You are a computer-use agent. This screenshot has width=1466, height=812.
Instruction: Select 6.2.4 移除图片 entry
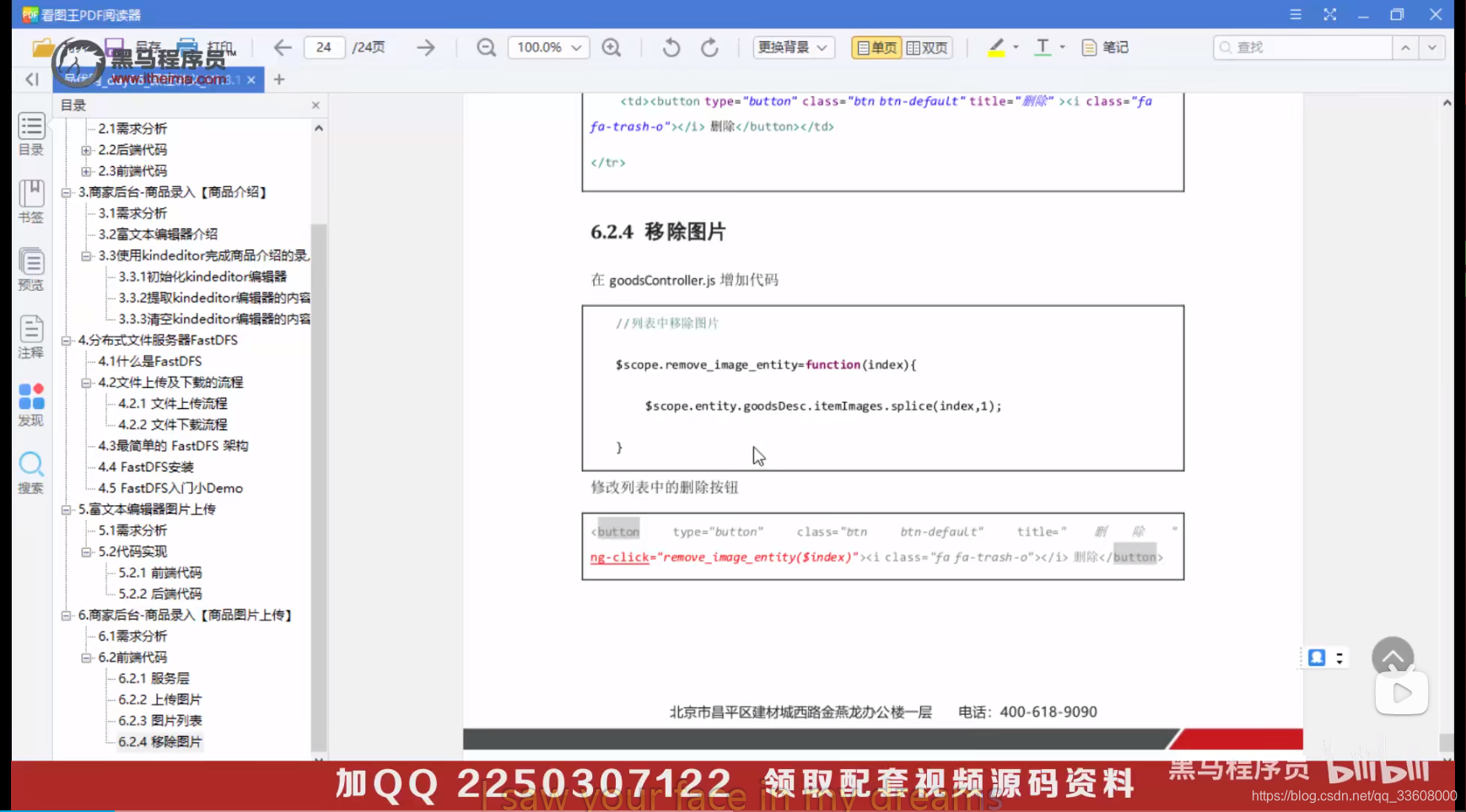(160, 742)
